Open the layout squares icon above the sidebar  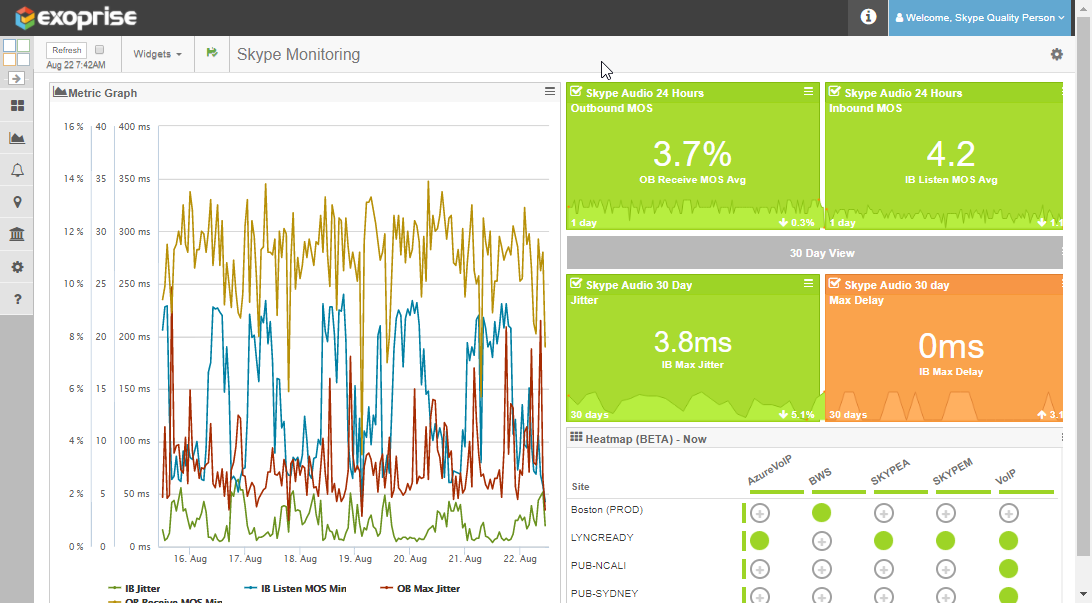tap(16, 53)
